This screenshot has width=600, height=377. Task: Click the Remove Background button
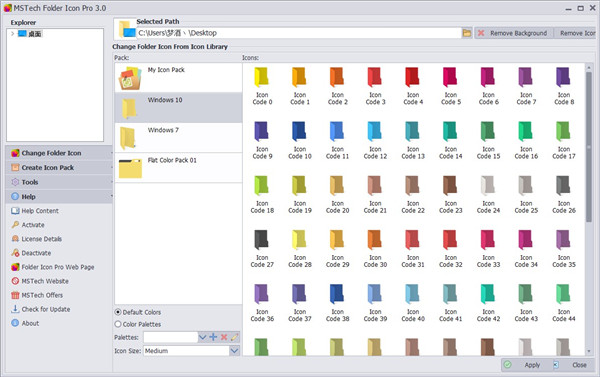[x=514, y=33]
